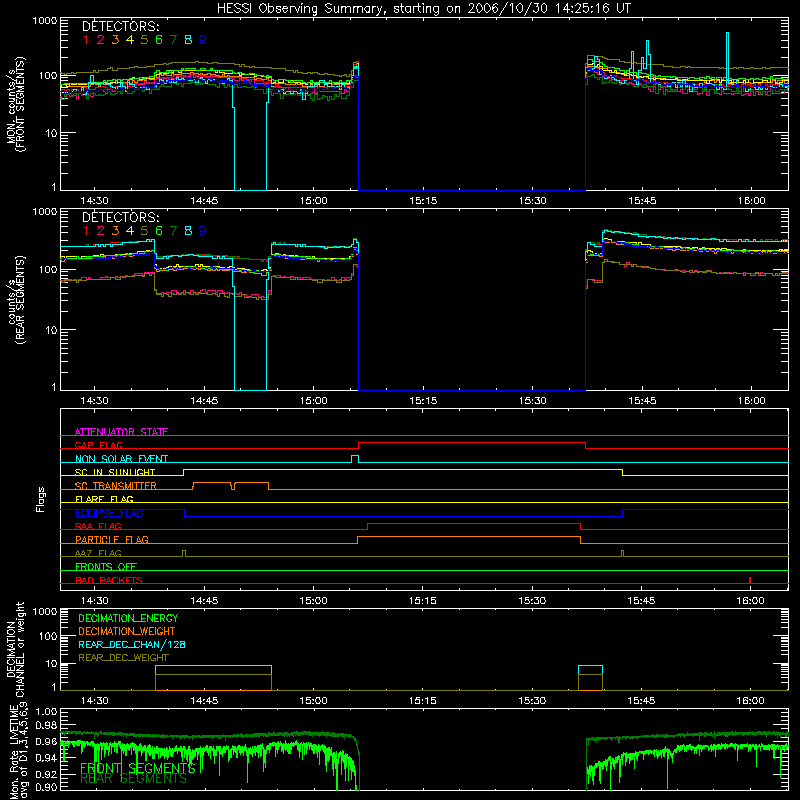Click the SC_IN_SUNLIGHT flag label
800x800 pixels.
pos(115,472)
